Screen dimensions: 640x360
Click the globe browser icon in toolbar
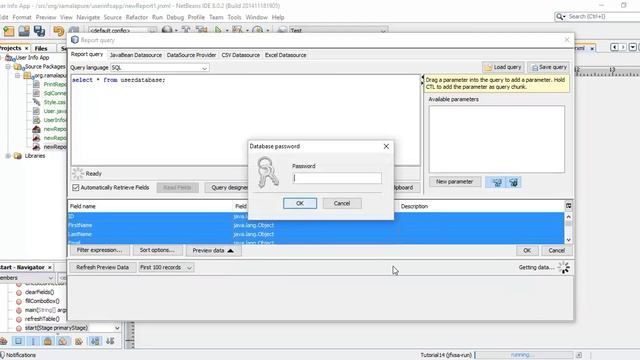point(167,30)
